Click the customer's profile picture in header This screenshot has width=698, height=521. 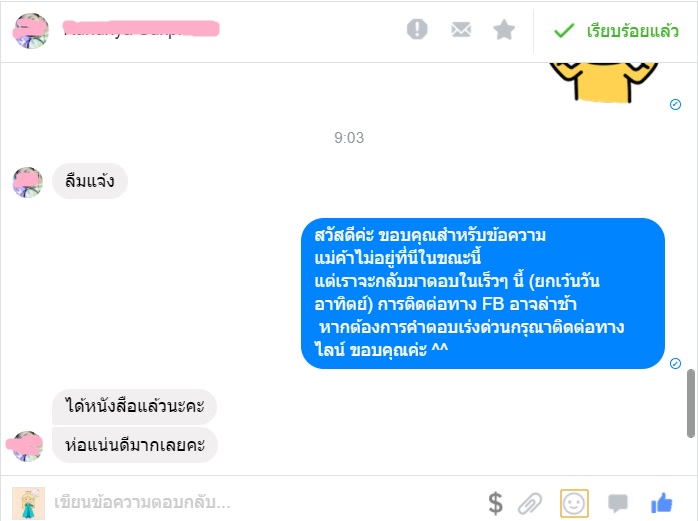[x=31, y=30]
